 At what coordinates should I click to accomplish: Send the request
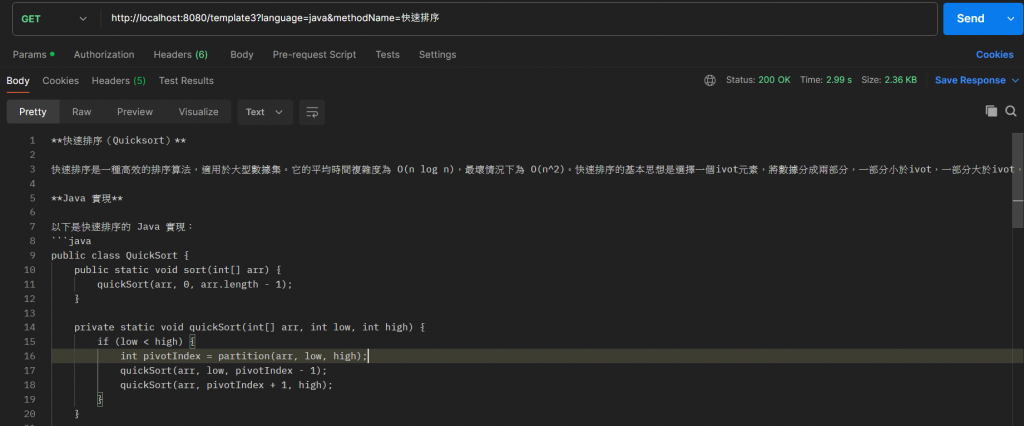click(x=970, y=19)
